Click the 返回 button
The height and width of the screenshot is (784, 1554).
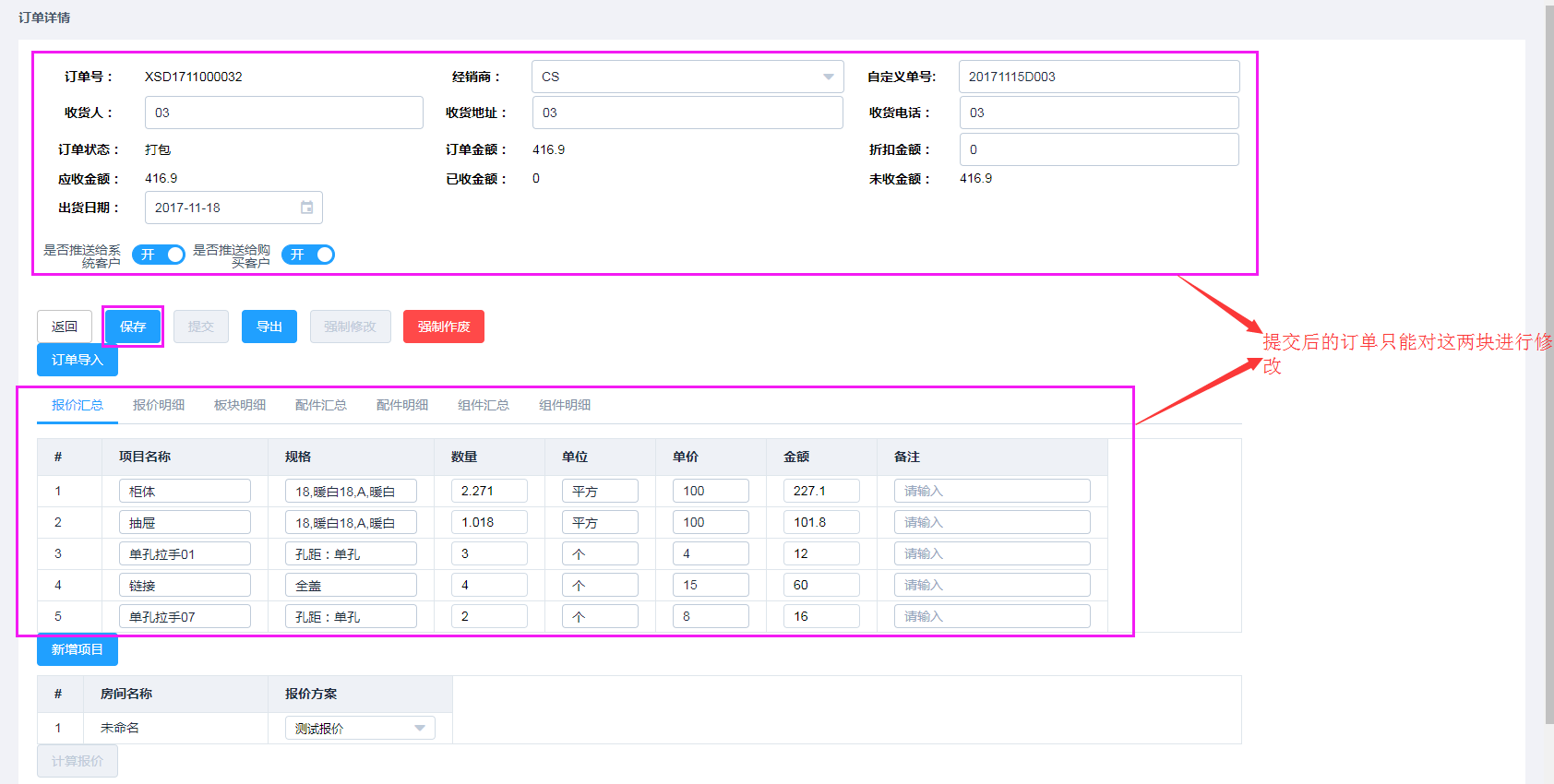pyautogui.click(x=65, y=327)
